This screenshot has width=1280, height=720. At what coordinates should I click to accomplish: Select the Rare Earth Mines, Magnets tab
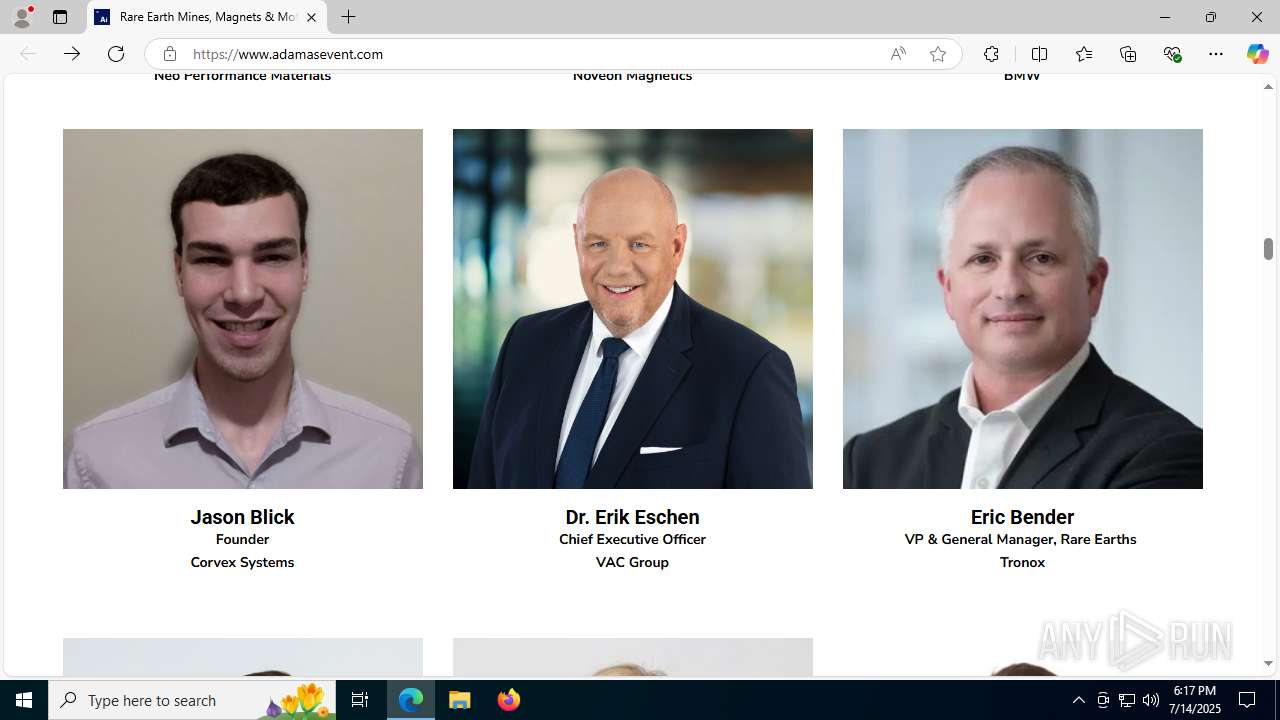coord(207,17)
